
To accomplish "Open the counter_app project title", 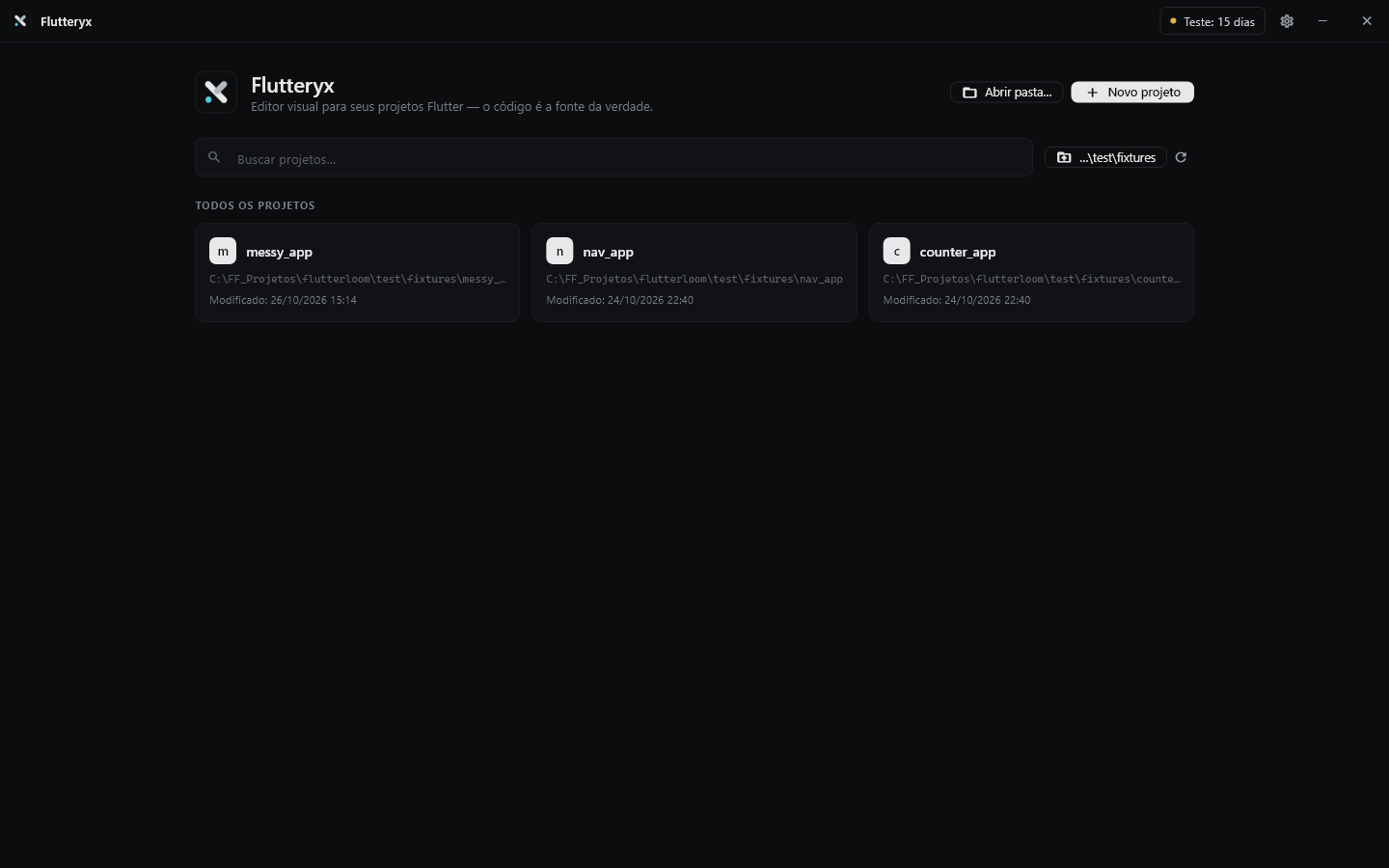I will pyautogui.click(x=957, y=252).
